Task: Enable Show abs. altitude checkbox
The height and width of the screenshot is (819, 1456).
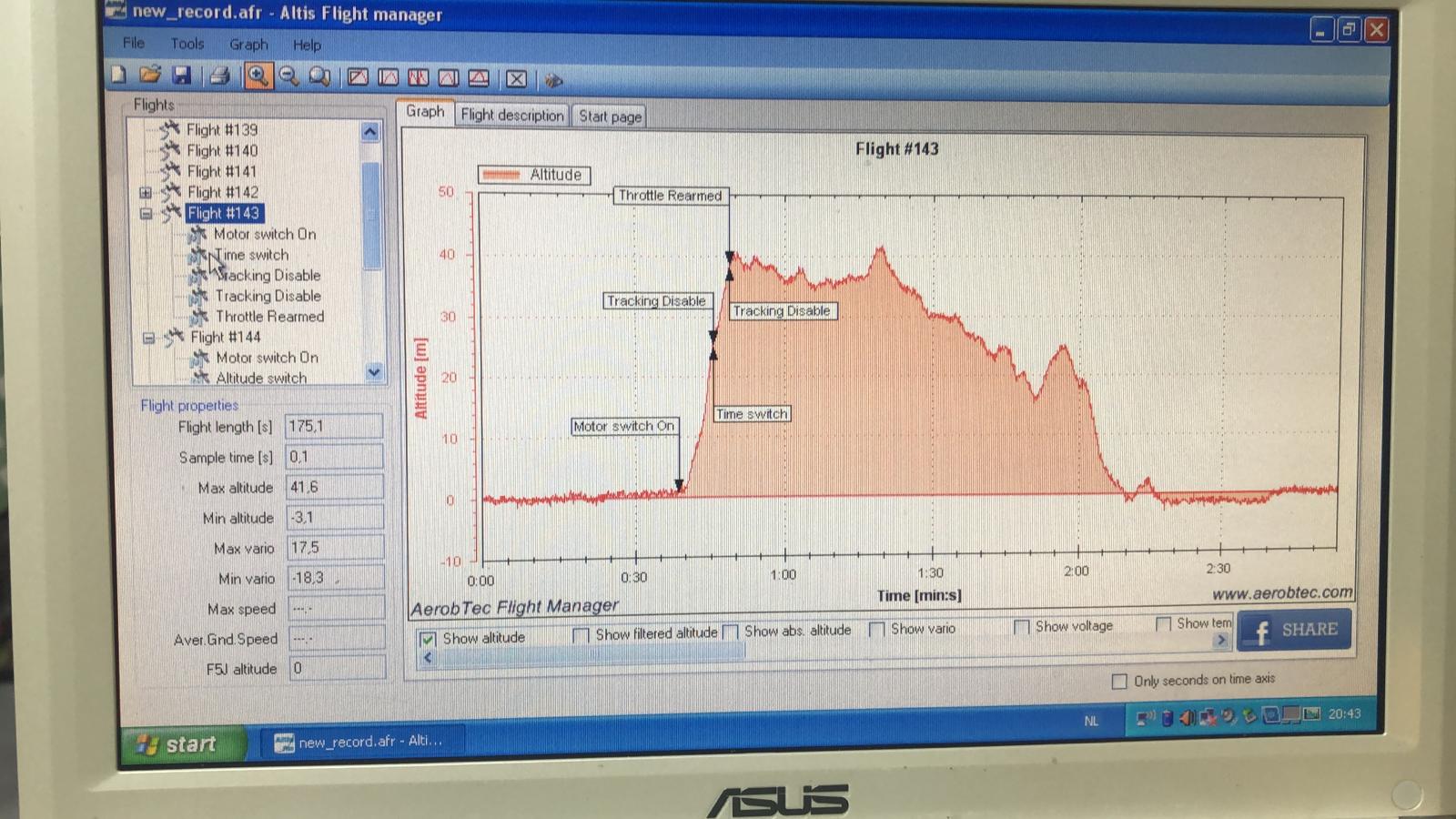Action: tap(730, 632)
